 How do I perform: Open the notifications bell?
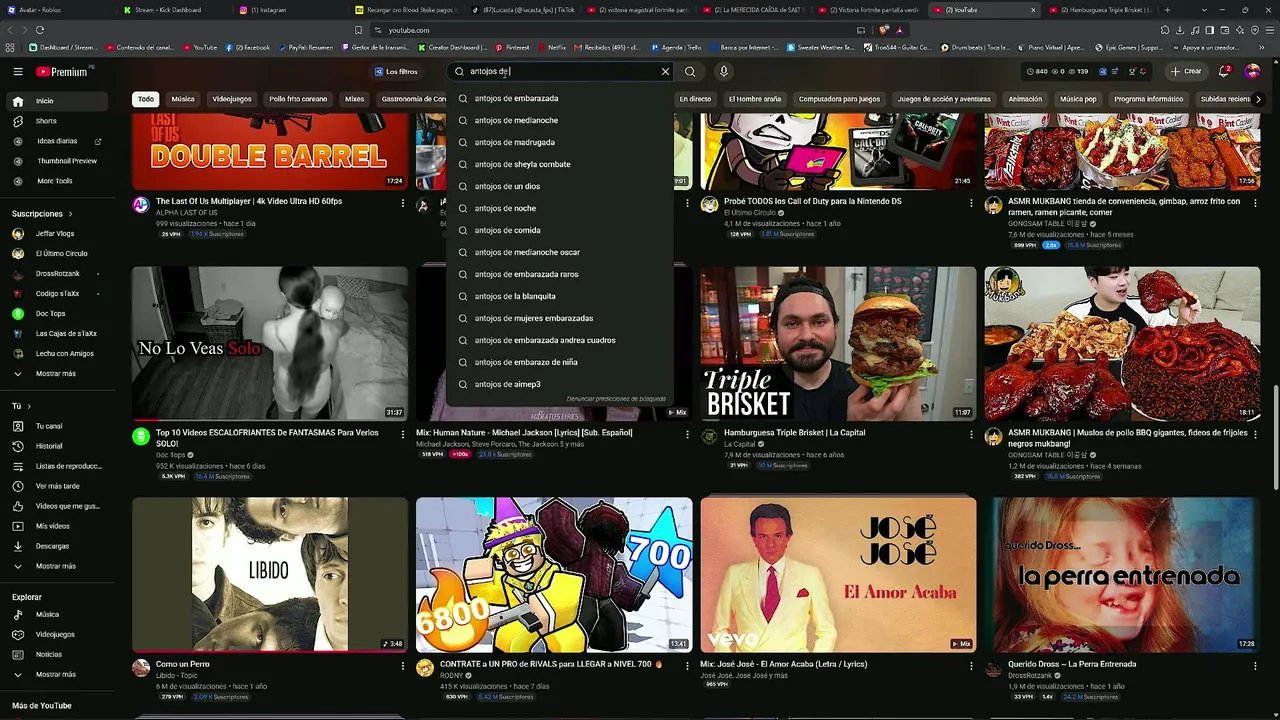coord(1224,72)
